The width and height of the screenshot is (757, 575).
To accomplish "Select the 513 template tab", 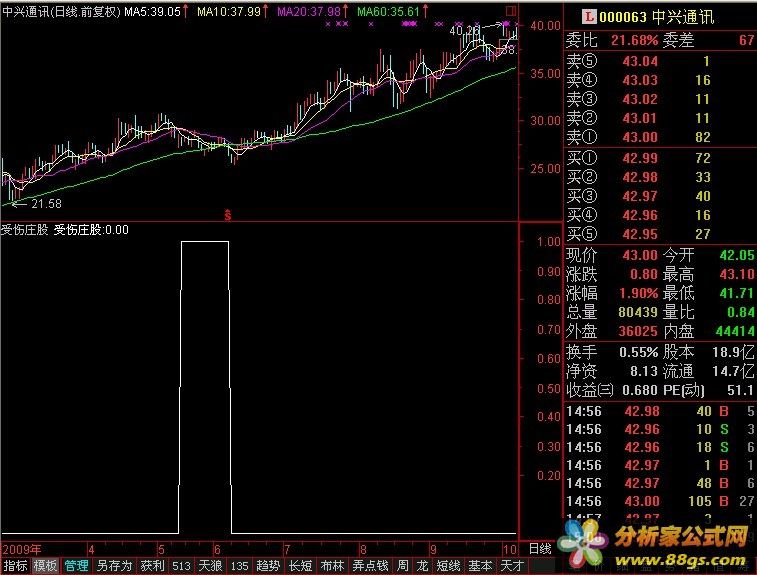I will (182, 565).
